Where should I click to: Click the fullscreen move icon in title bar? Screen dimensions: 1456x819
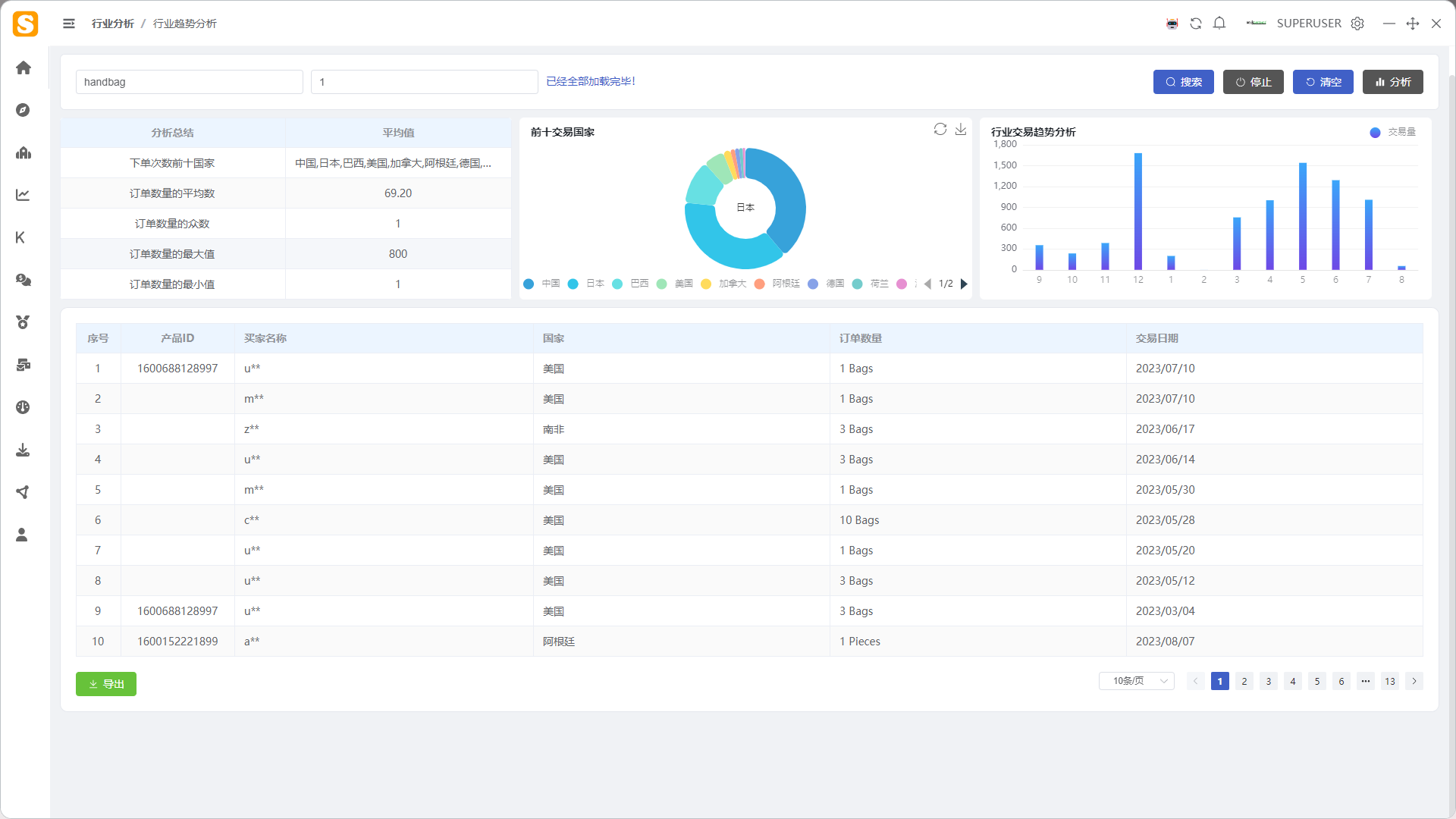pyautogui.click(x=1413, y=24)
